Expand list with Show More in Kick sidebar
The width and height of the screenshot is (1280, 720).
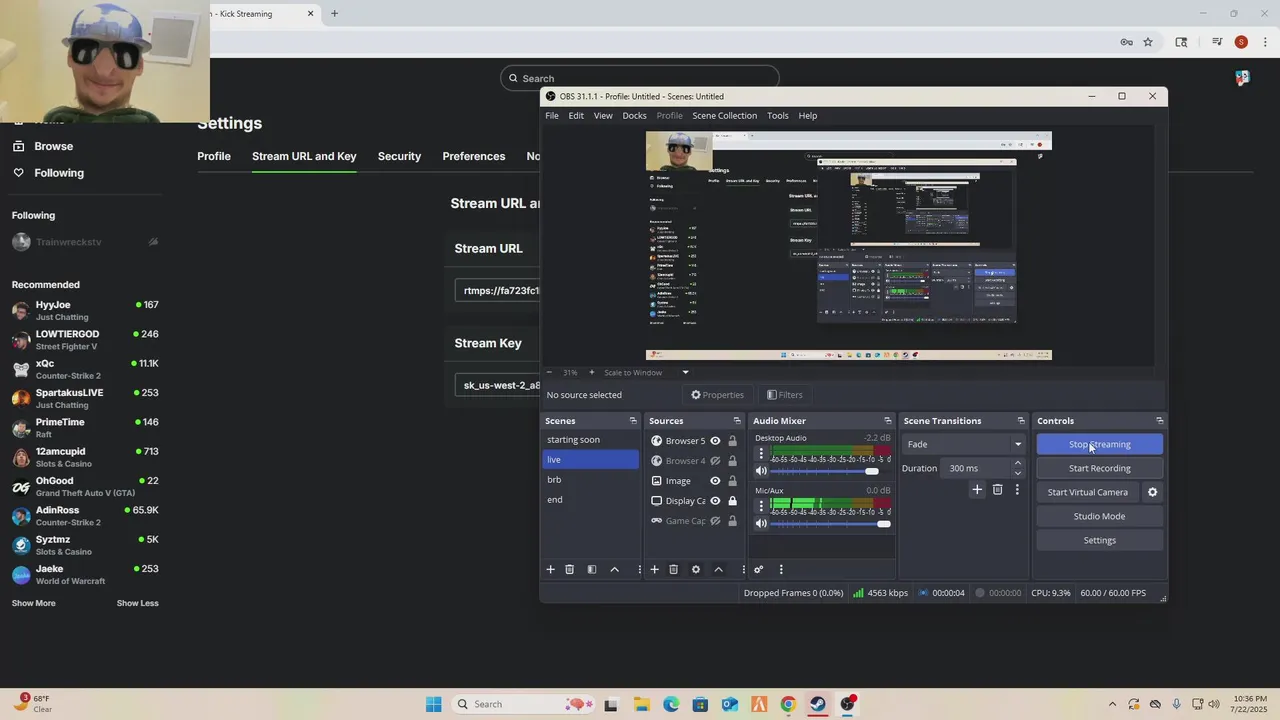click(34, 603)
